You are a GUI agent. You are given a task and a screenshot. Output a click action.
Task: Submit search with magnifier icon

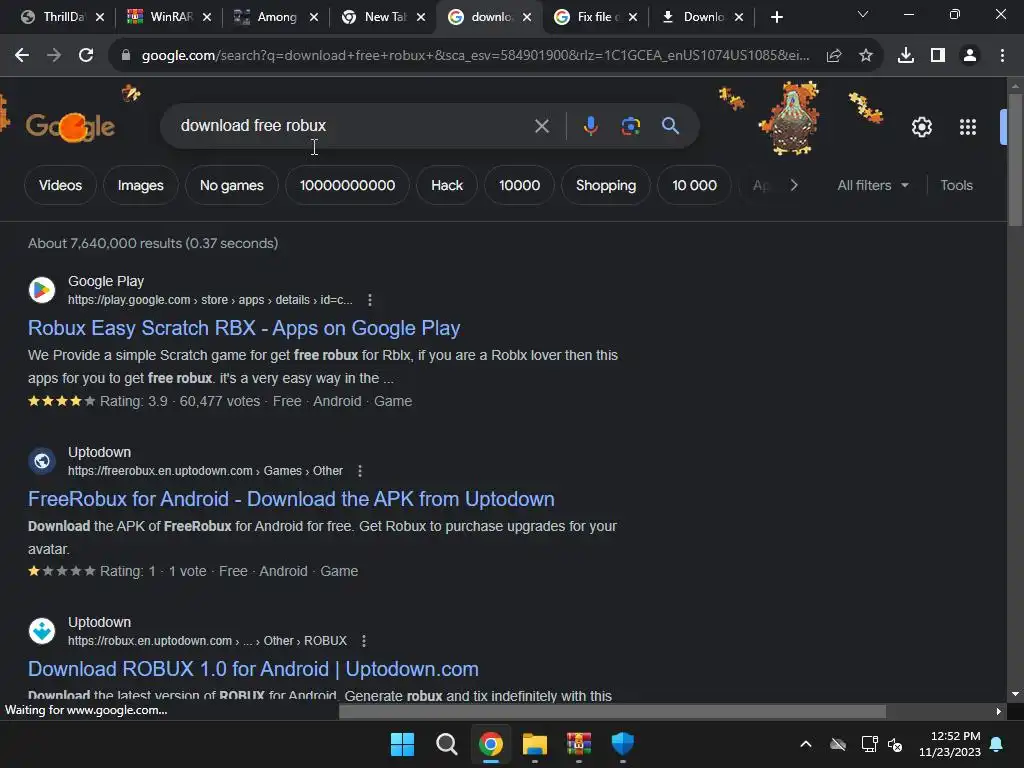pyautogui.click(x=671, y=125)
